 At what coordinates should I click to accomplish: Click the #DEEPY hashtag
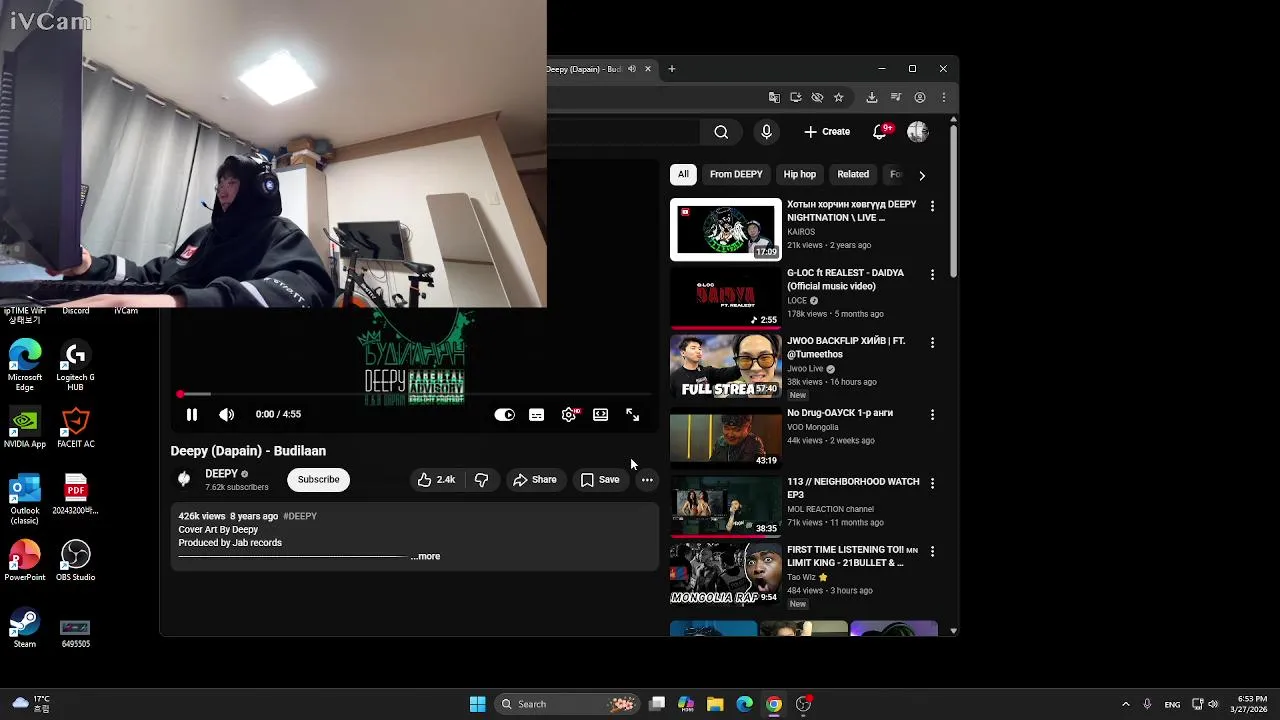[300, 516]
